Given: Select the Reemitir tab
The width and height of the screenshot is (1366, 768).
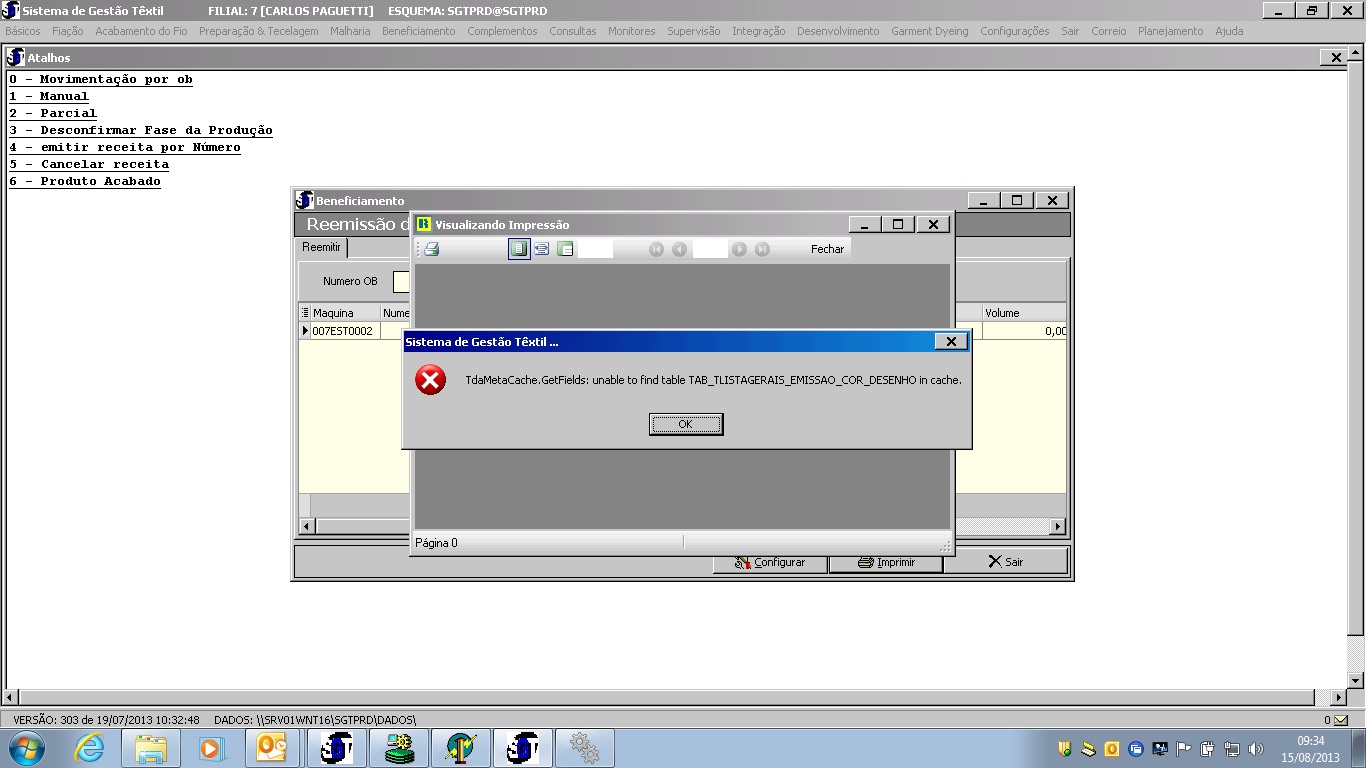Looking at the screenshot, I should pos(322,247).
